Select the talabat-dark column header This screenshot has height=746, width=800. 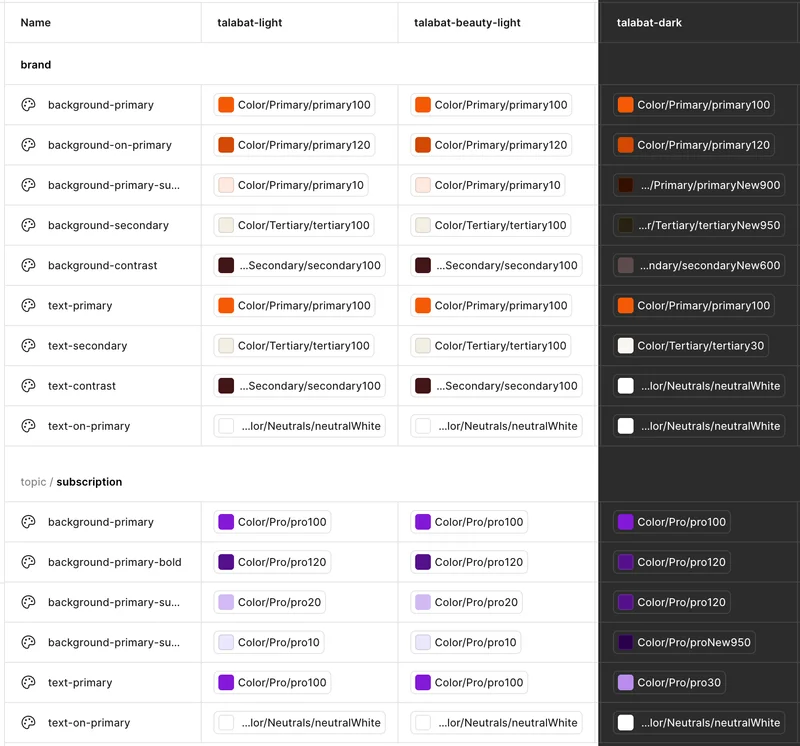click(649, 22)
